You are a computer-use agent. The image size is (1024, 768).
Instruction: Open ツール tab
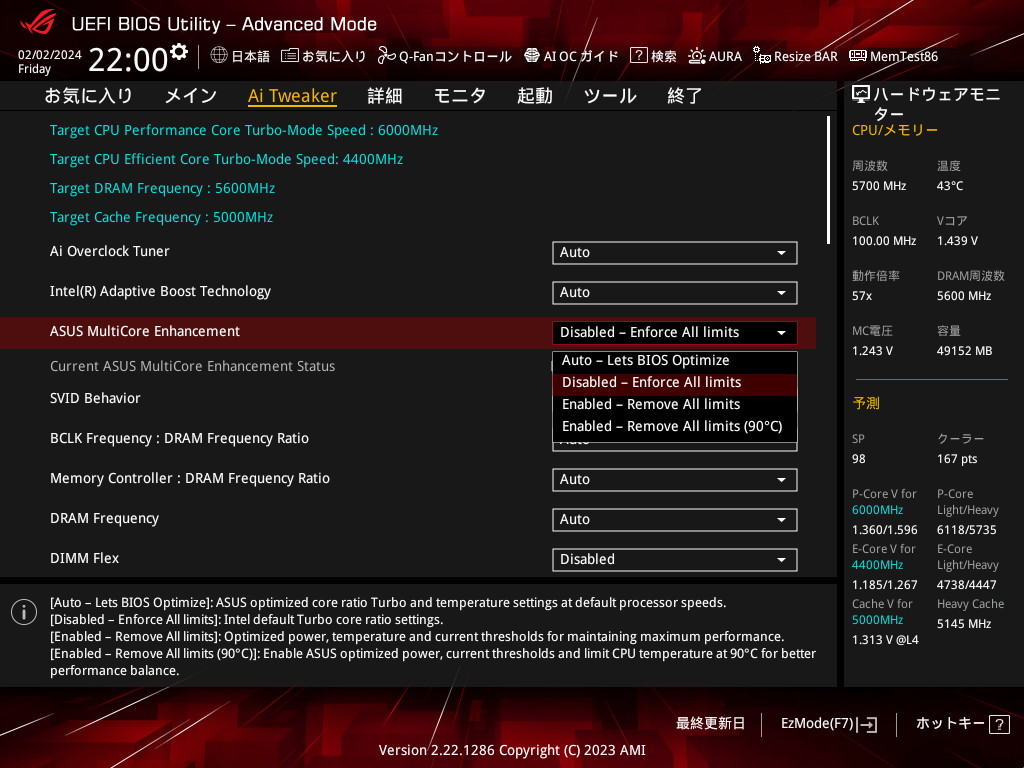click(610, 96)
